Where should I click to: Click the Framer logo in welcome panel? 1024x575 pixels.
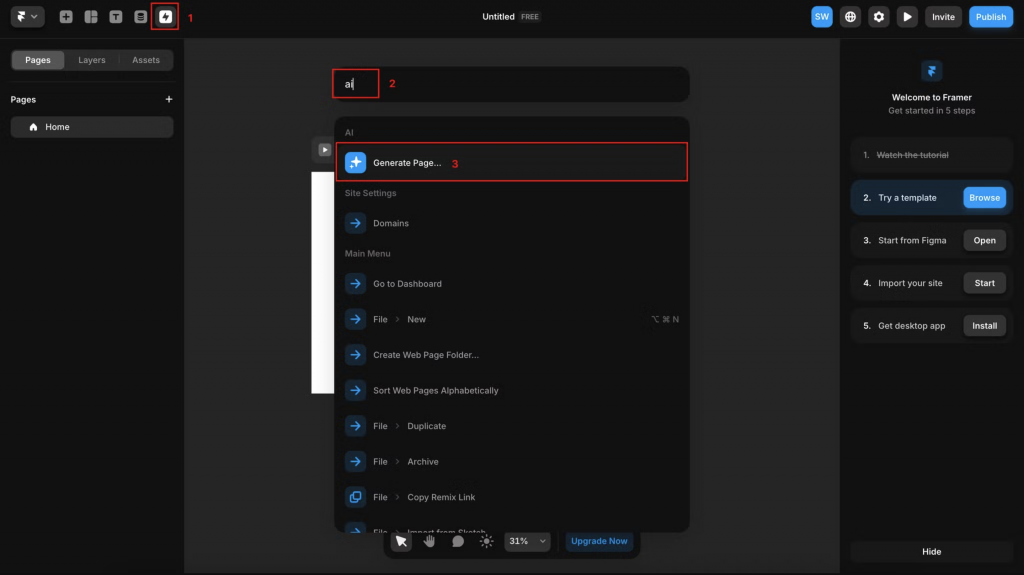[x=931, y=71]
